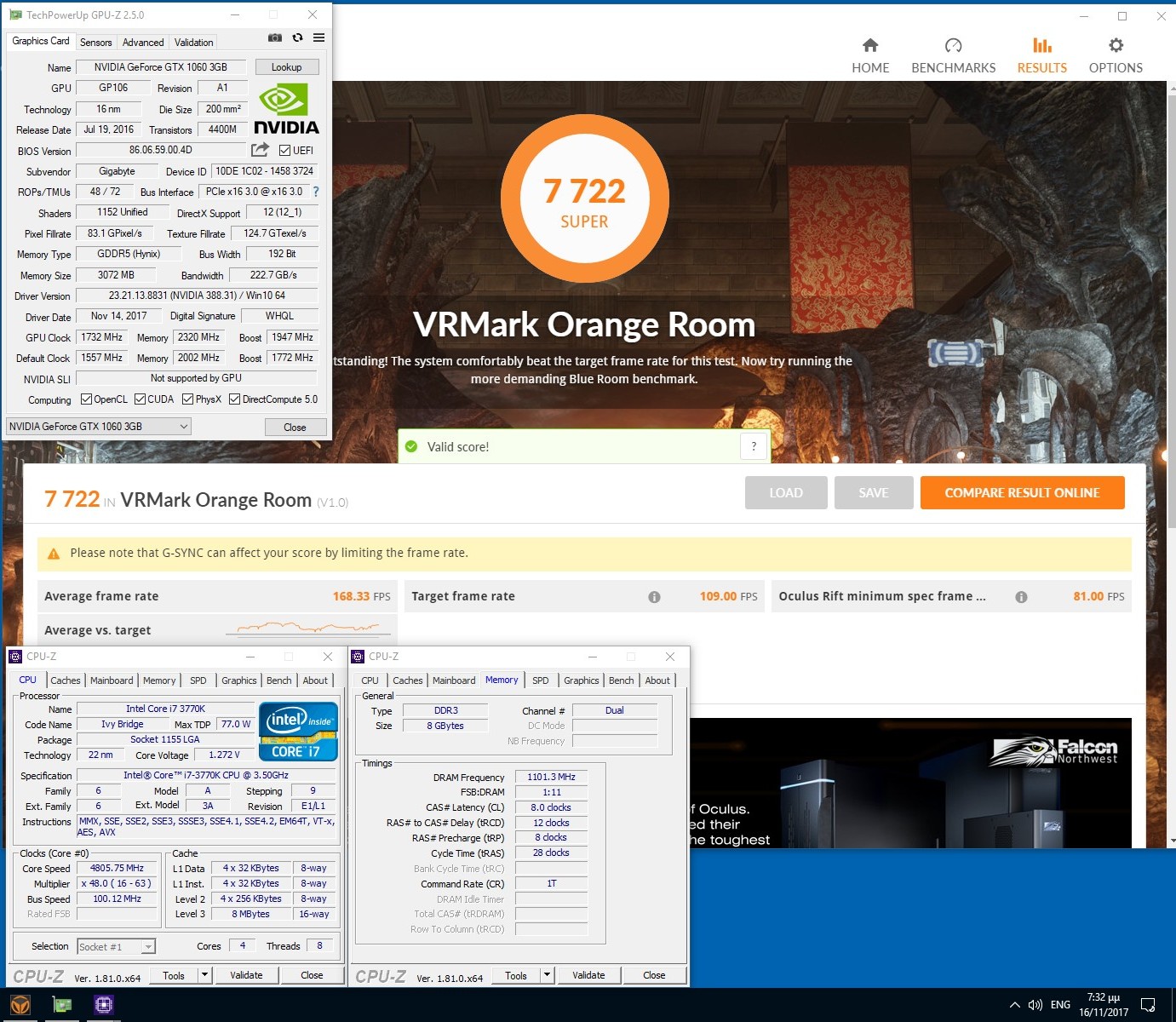This screenshot has height=1022, width=1176.
Task: Show hidden system tray icons
Action: coord(1014,1005)
